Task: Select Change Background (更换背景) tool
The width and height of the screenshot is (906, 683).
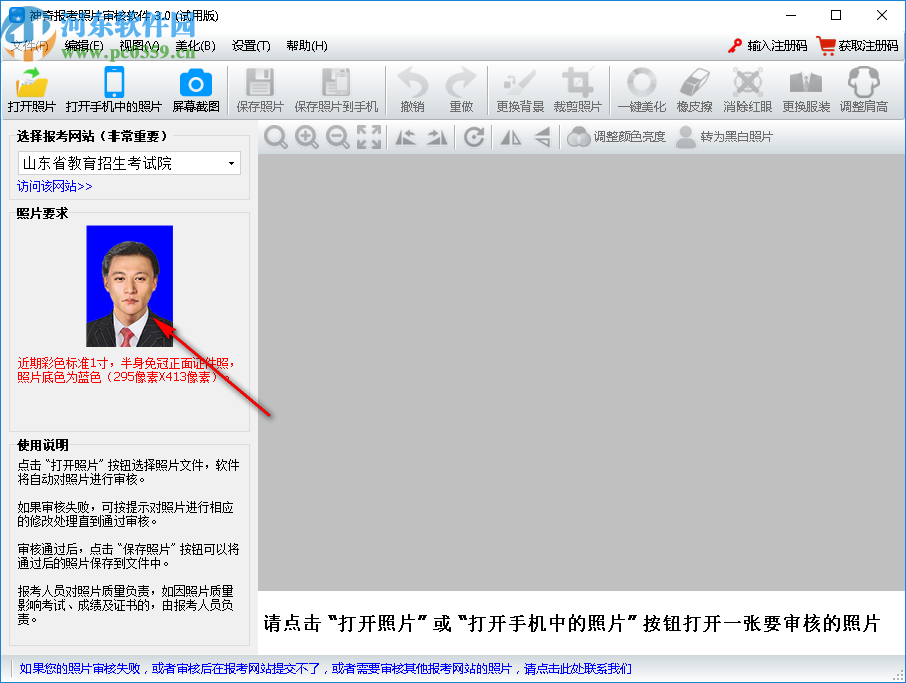Action: pyautogui.click(x=520, y=90)
